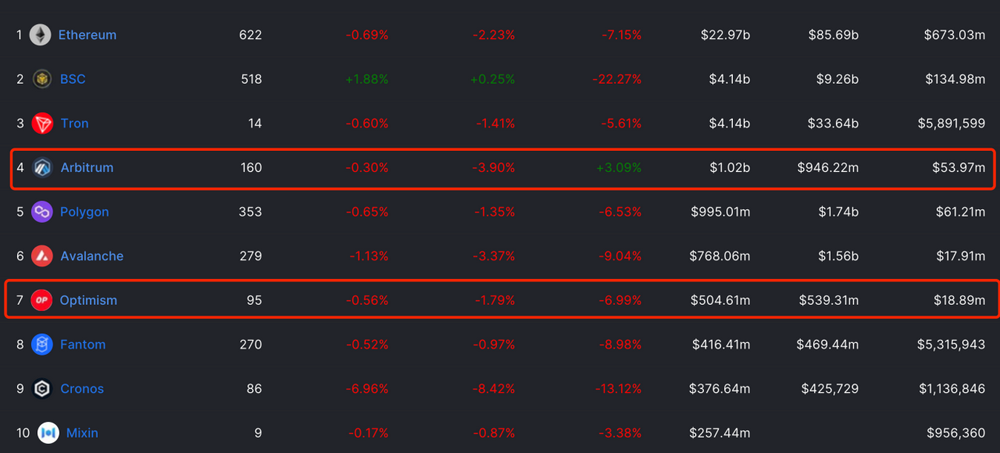Open the Fantom chain link
This screenshot has height=453, width=1000.
point(82,345)
